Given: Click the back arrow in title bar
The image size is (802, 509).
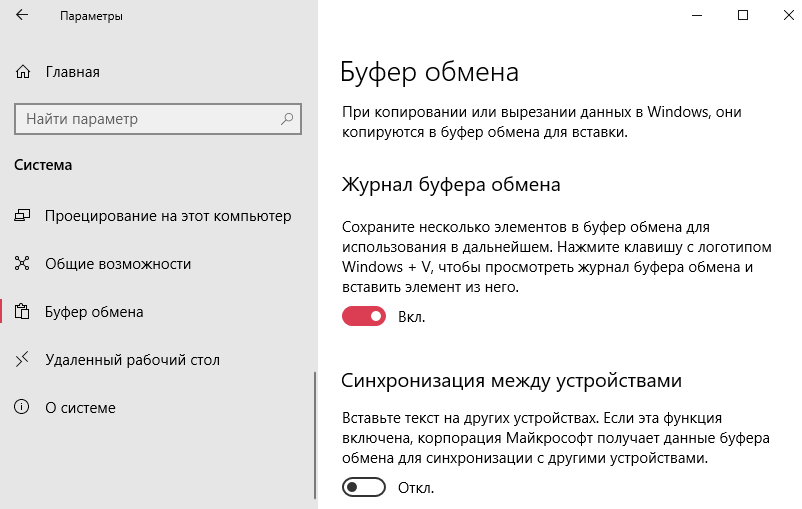Looking at the screenshot, I should tap(23, 16).
